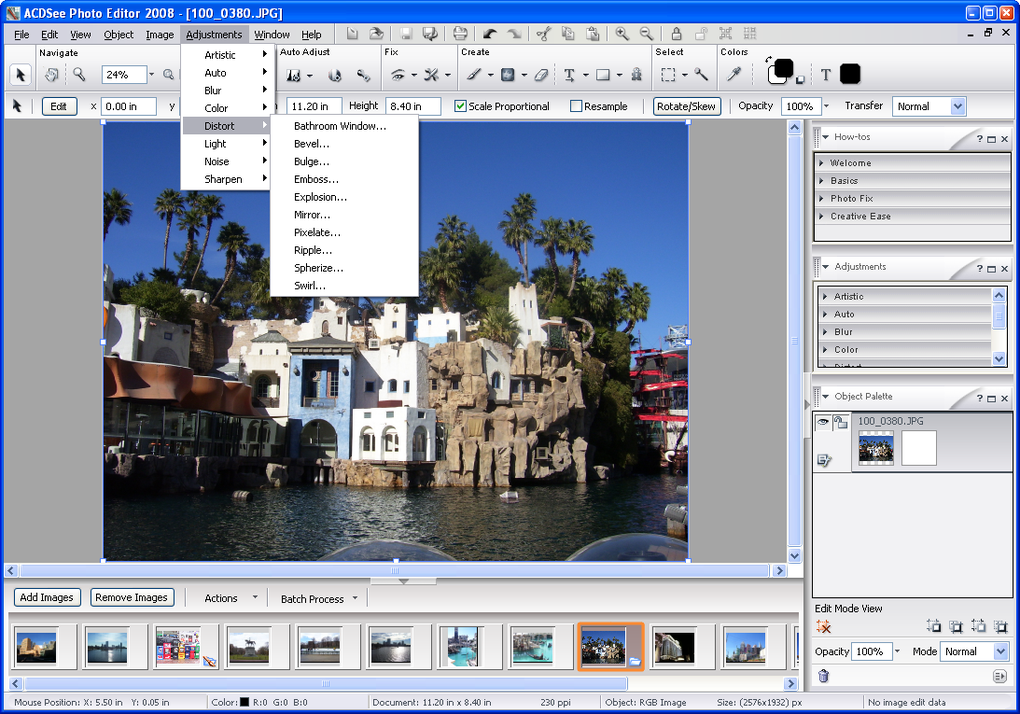Image resolution: width=1020 pixels, height=714 pixels.
Task: Enable the Resample checkbox
Action: (x=576, y=106)
